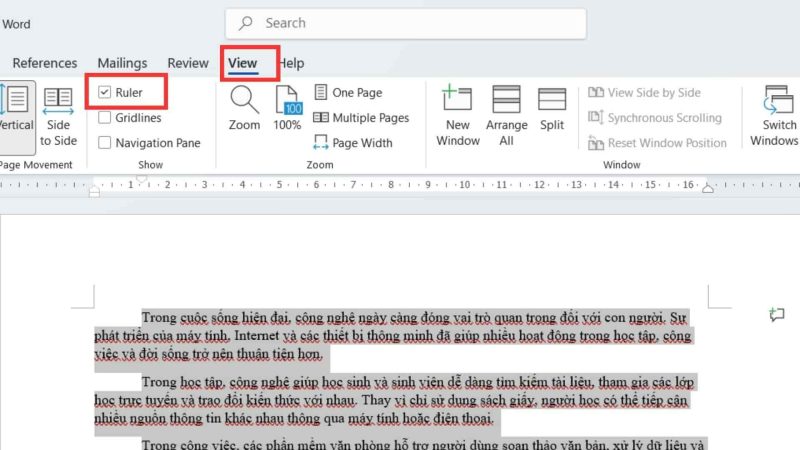Choose Multiple Pages zoom view
Screen dimensions: 800x450
(361, 118)
